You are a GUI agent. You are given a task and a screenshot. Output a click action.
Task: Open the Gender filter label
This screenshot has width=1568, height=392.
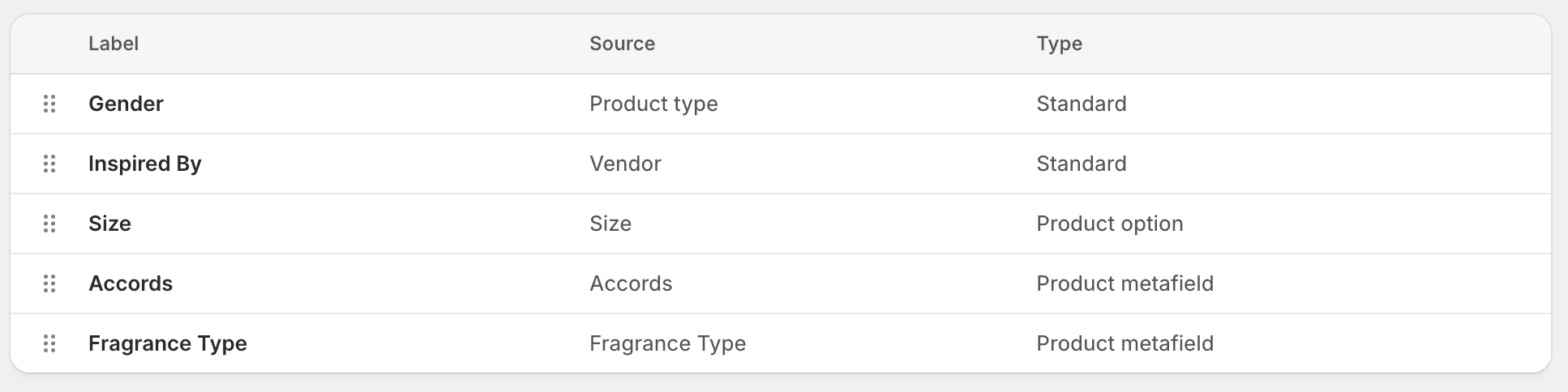pyautogui.click(x=126, y=104)
